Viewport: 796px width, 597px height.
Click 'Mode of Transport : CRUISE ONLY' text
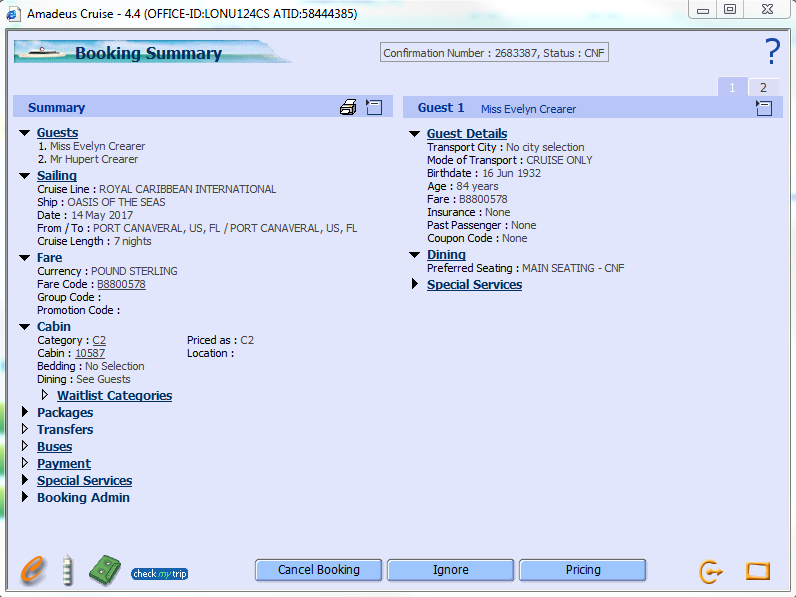[x=510, y=160]
